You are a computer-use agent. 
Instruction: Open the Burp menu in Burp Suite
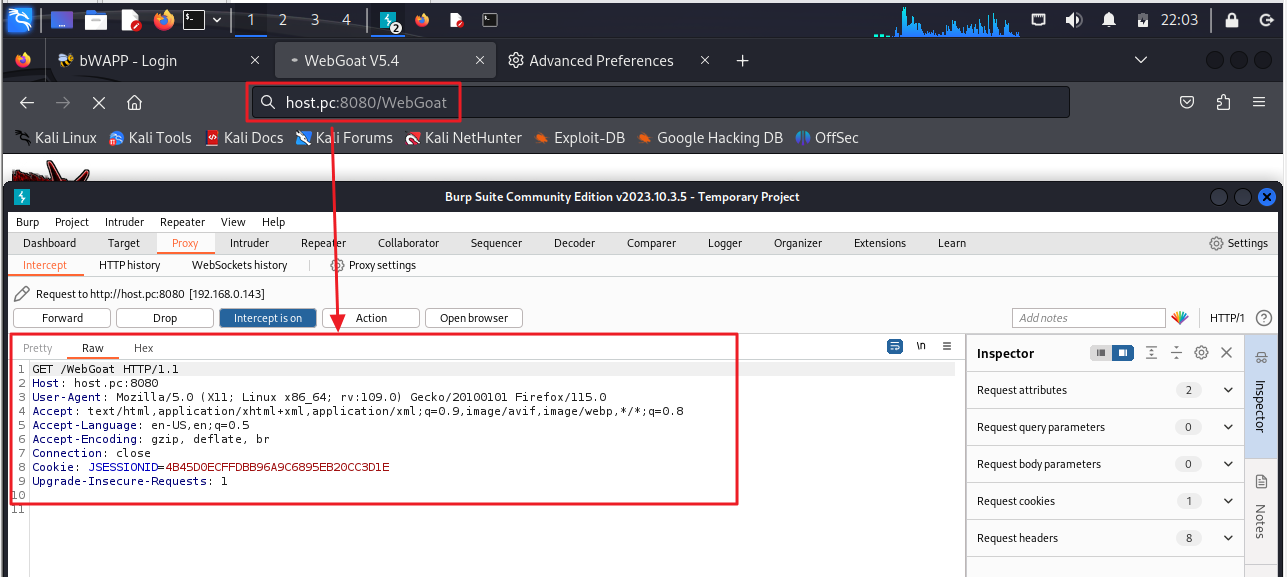coord(28,222)
